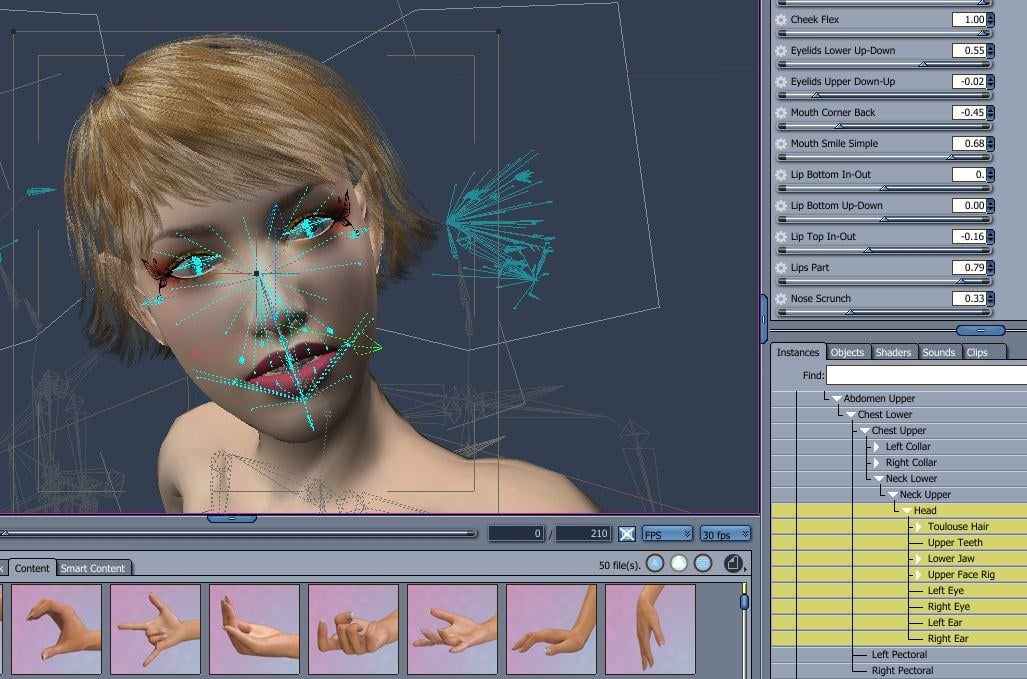Click the collapse handle below the parameters panel
The height and width of the screenshot is (679, 1027).
980,331
